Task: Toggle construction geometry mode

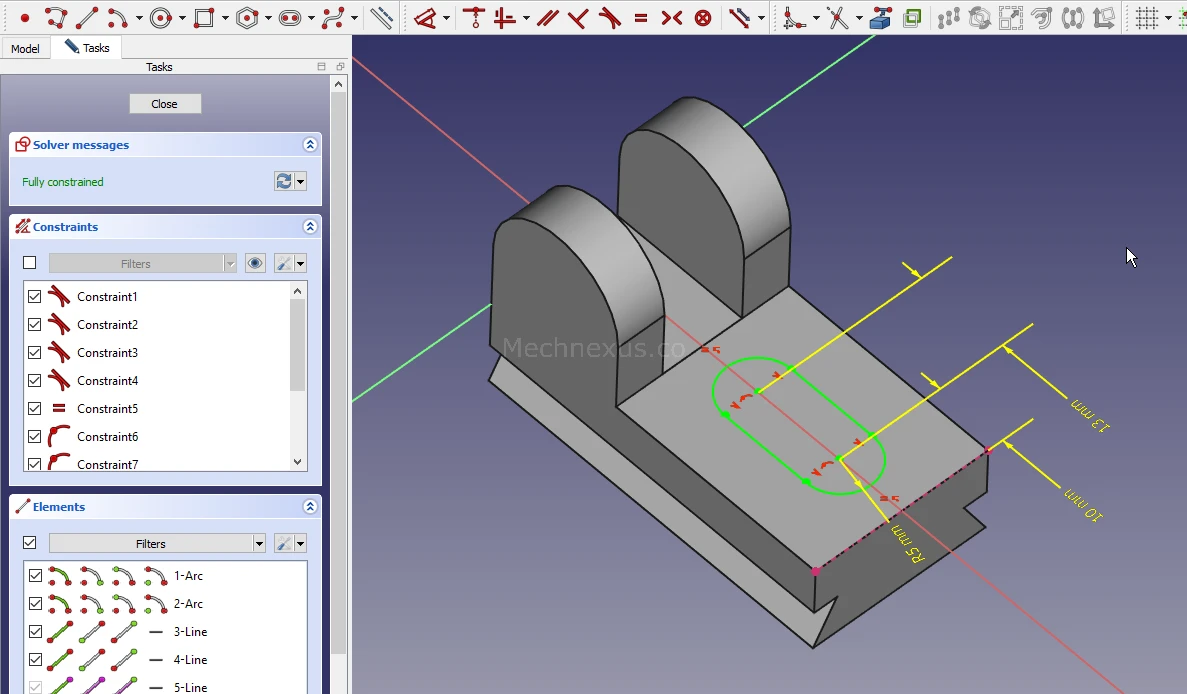Action: click(381, 18)
